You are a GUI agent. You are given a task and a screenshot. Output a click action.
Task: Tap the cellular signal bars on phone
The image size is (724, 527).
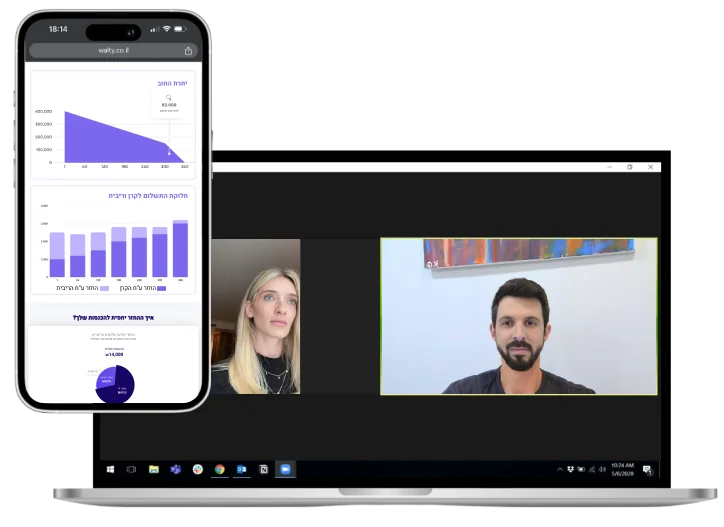[x=155, y=29]
